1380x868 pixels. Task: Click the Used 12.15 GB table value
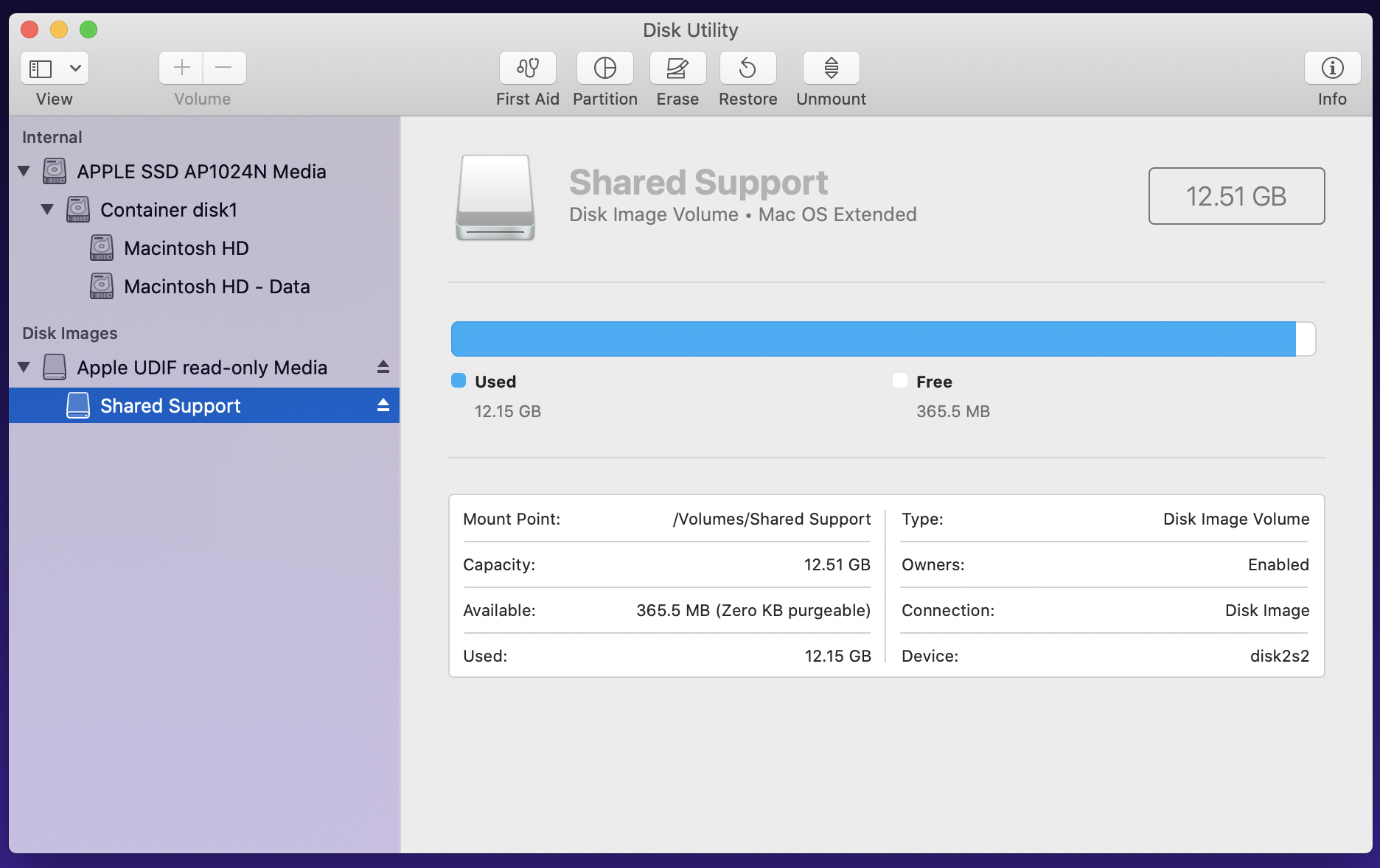[x=837, y=656]
